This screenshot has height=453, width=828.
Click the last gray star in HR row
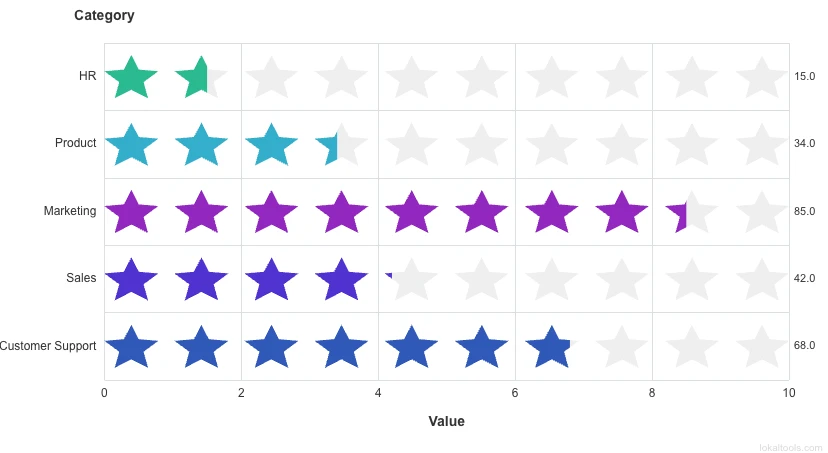(762, 77)
